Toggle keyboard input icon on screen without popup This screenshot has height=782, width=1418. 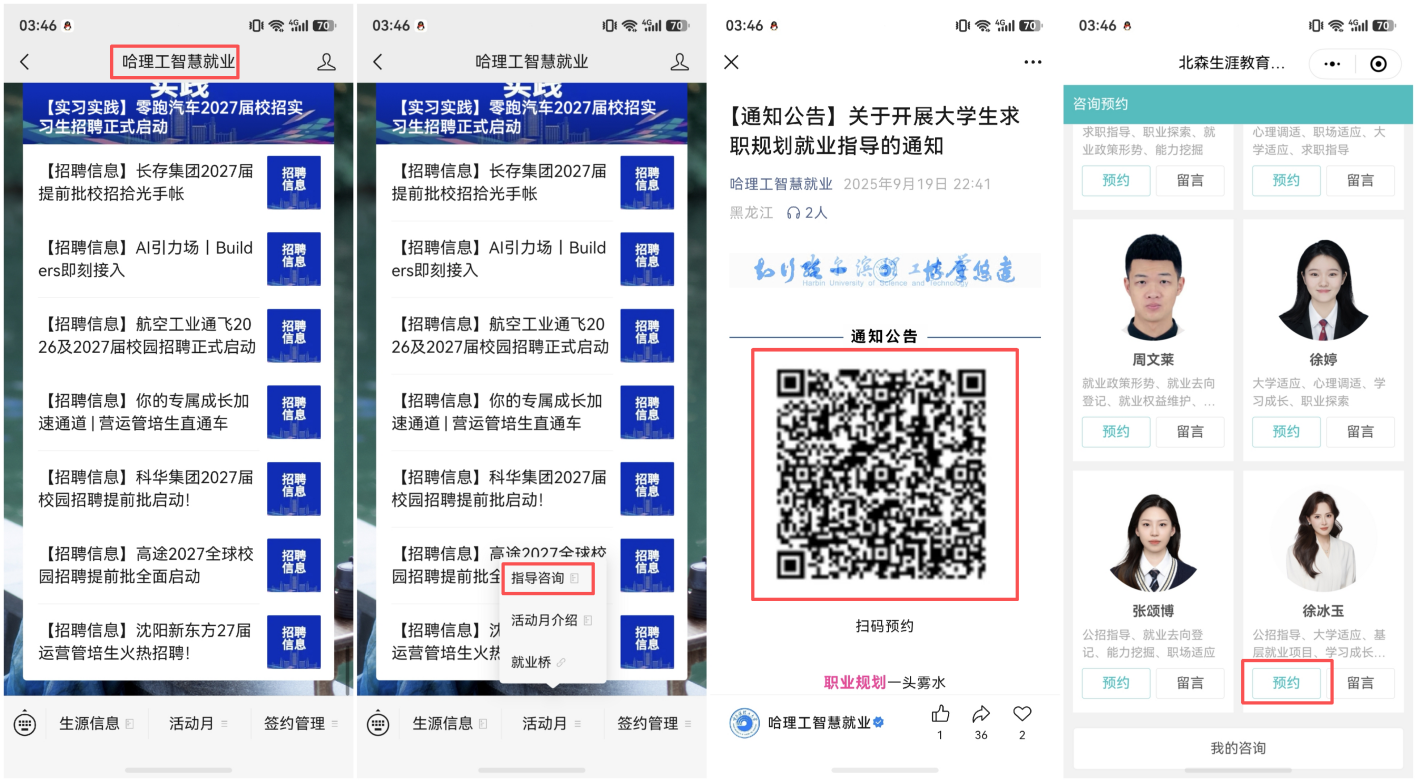pyautogui.click(x=25, y=723)
